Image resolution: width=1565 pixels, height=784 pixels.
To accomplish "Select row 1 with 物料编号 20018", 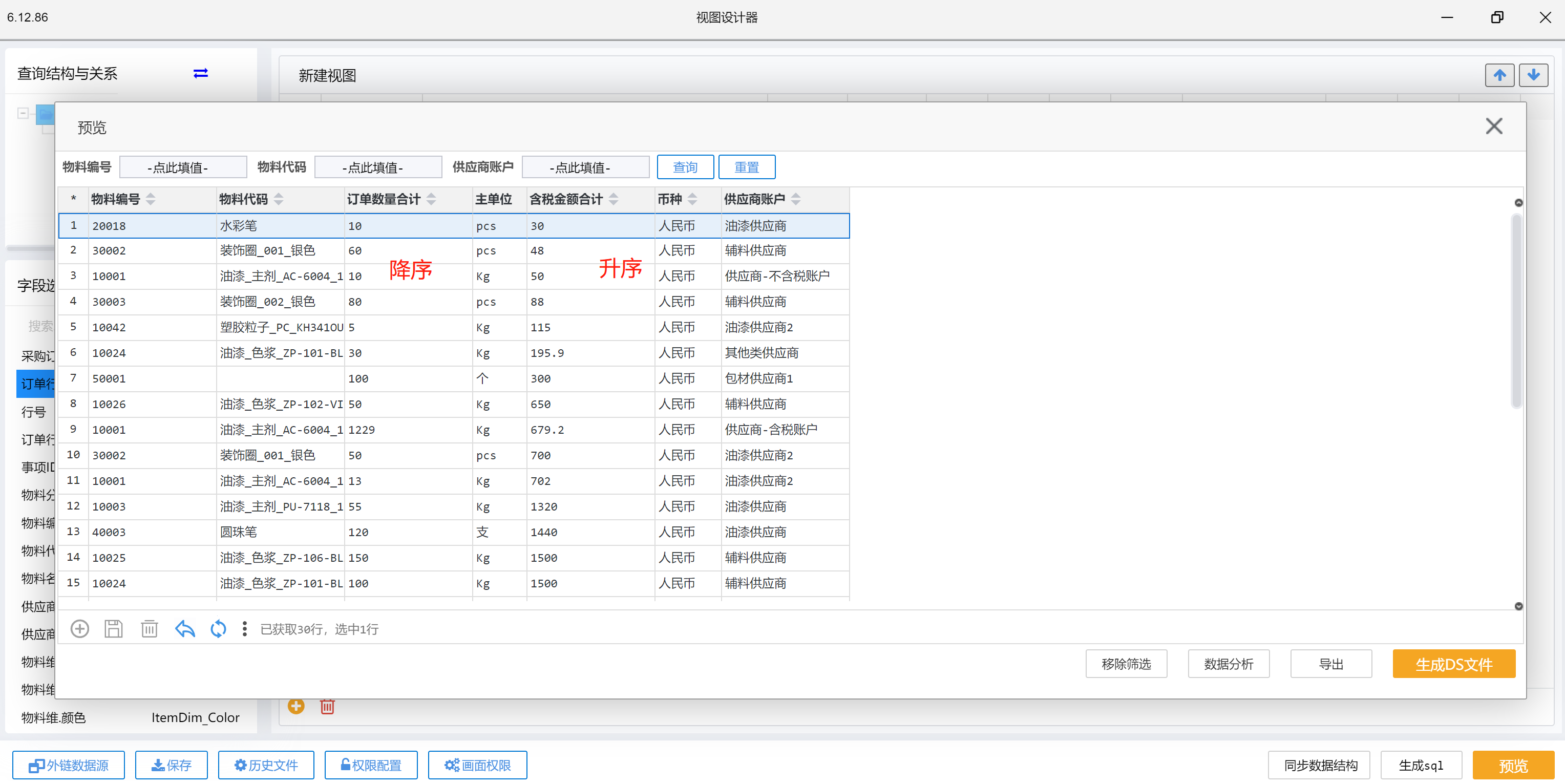I will pos(454,226).
